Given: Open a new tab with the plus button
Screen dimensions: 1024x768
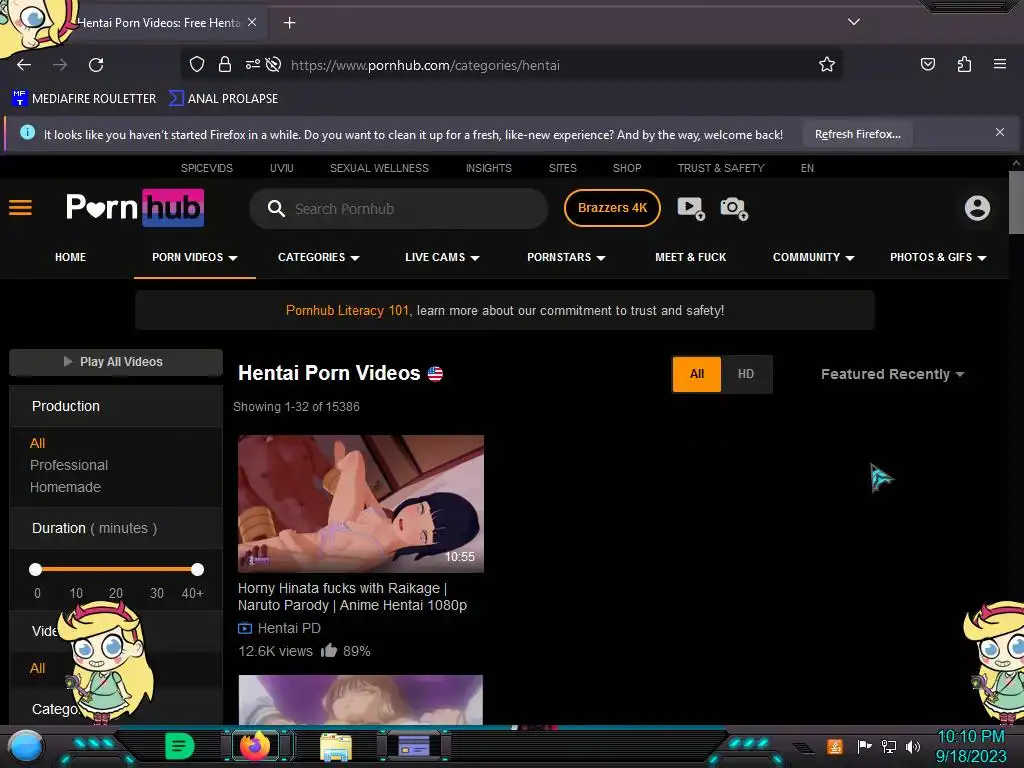Looking at the screenshot, I should tap(289, 23).
